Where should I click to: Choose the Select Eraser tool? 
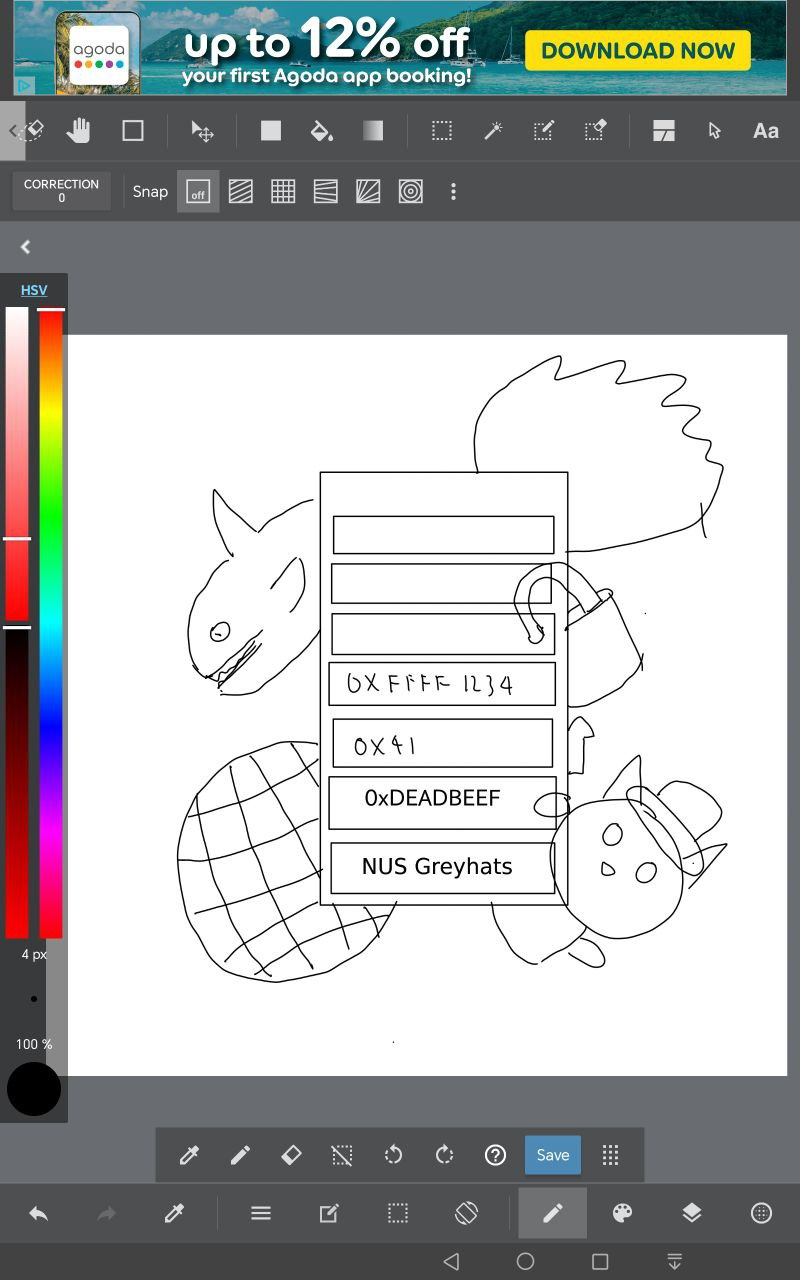pyautogui.click(x=595, y=131)
